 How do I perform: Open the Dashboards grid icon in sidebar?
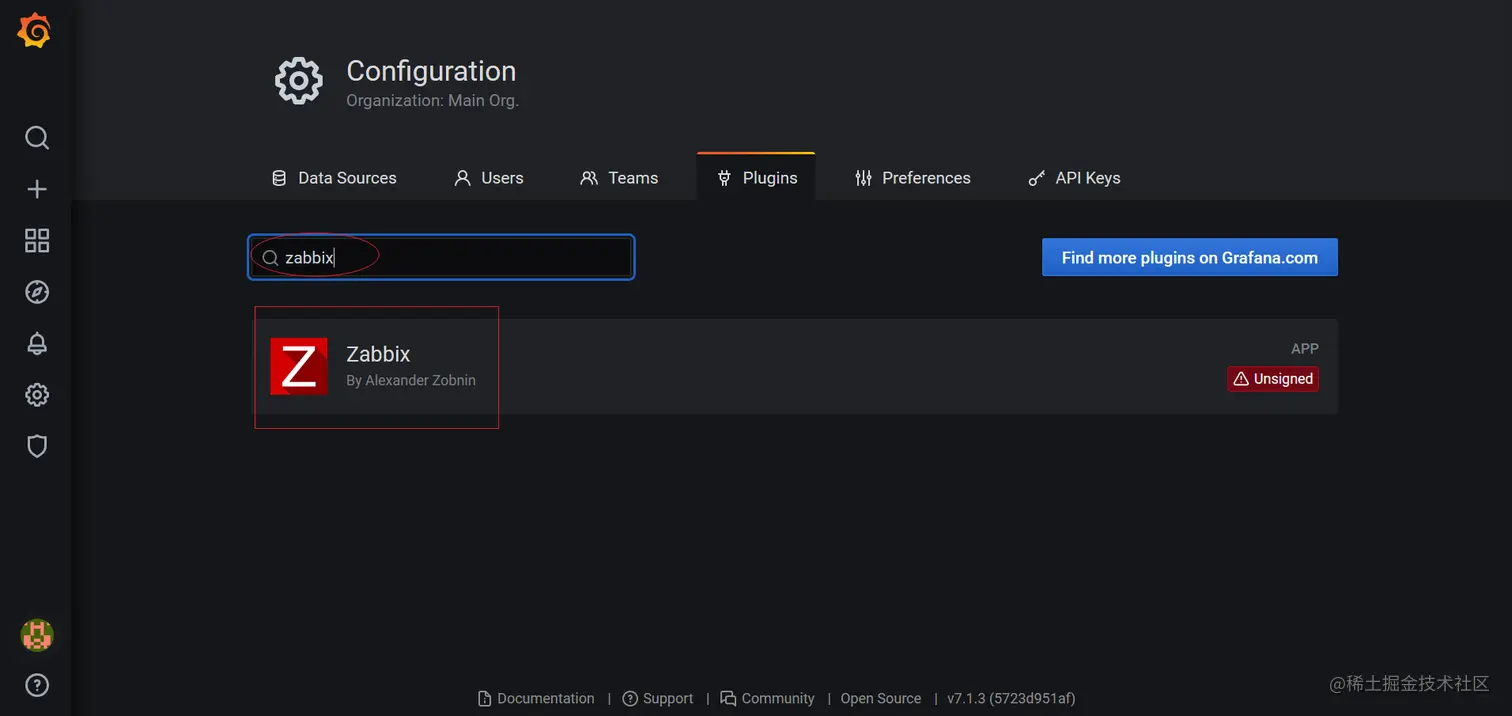(x=36, y=240)
